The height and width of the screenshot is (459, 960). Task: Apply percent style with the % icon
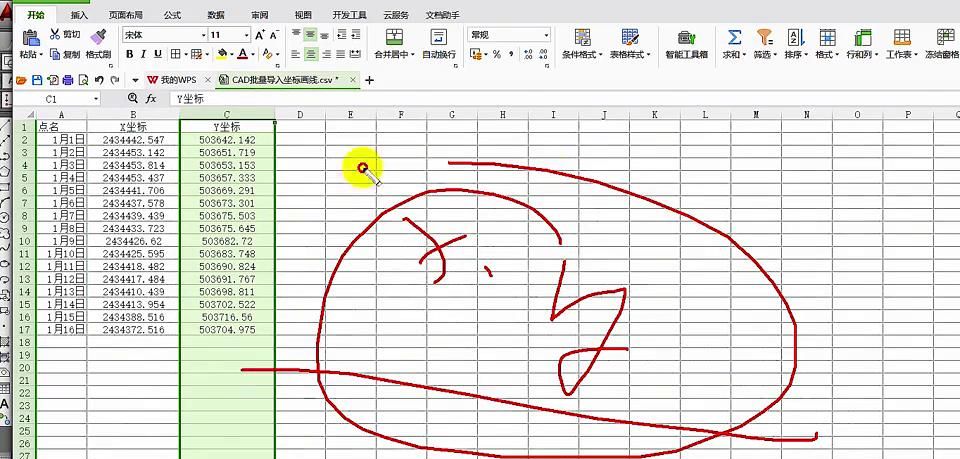pos(497,54)
